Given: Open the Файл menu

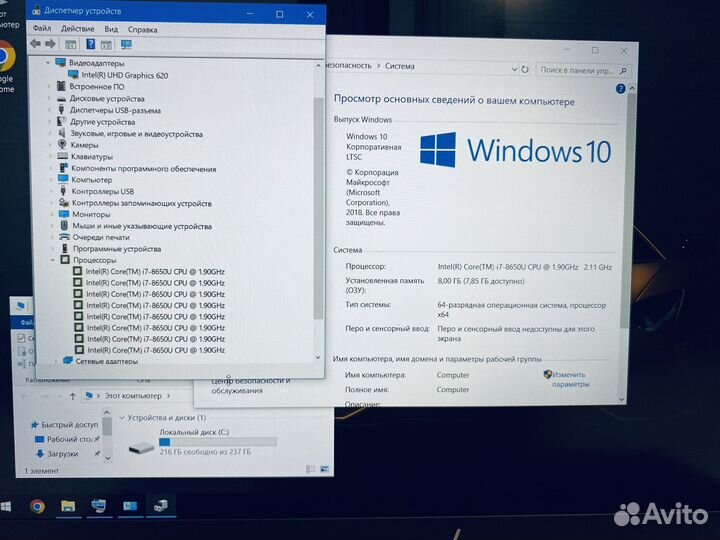Looking at the screenshot, I should click(x=42, y=28).
